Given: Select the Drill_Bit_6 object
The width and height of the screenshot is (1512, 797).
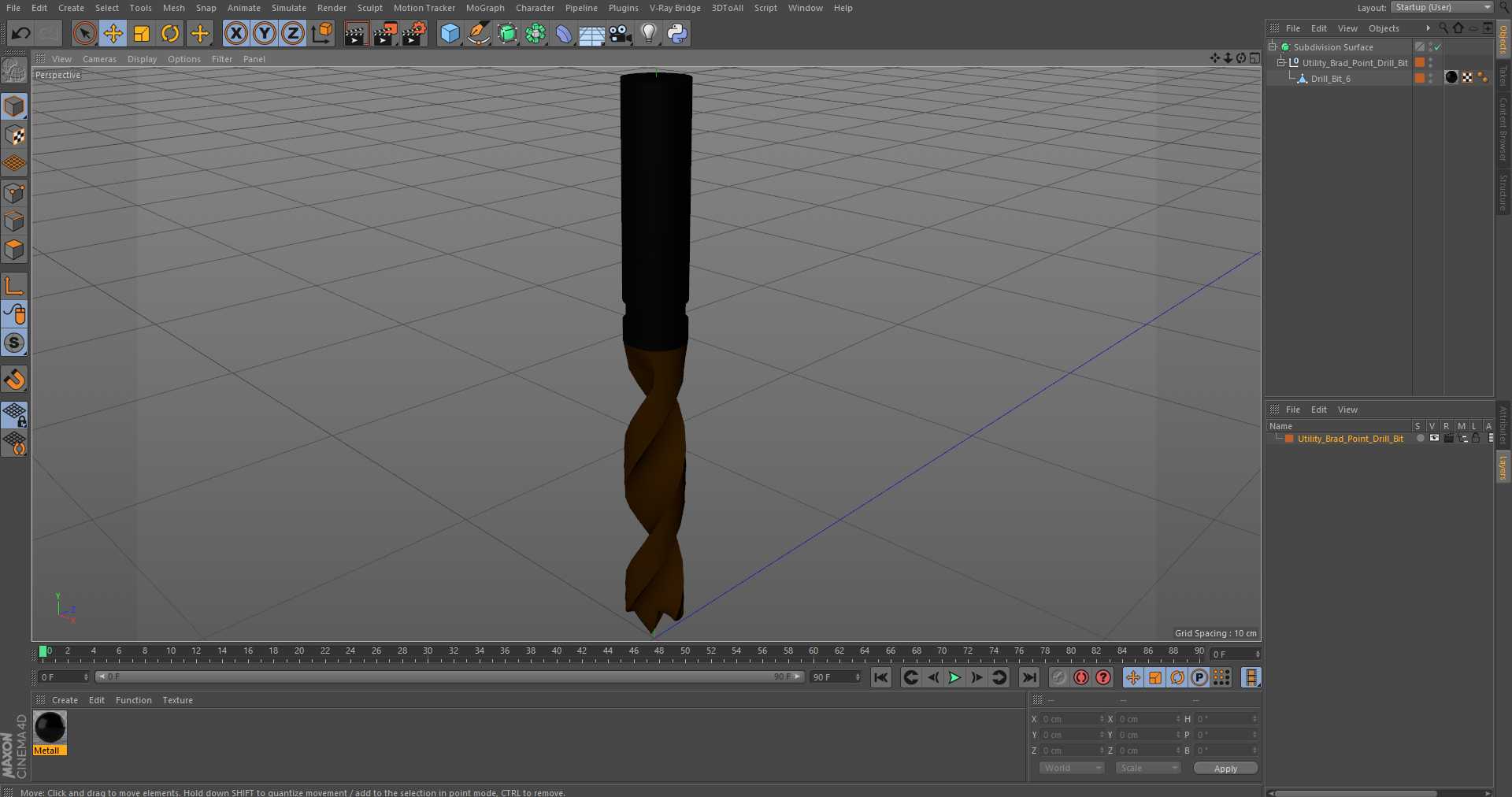Looking at the screenshot, I should 1330,79.
